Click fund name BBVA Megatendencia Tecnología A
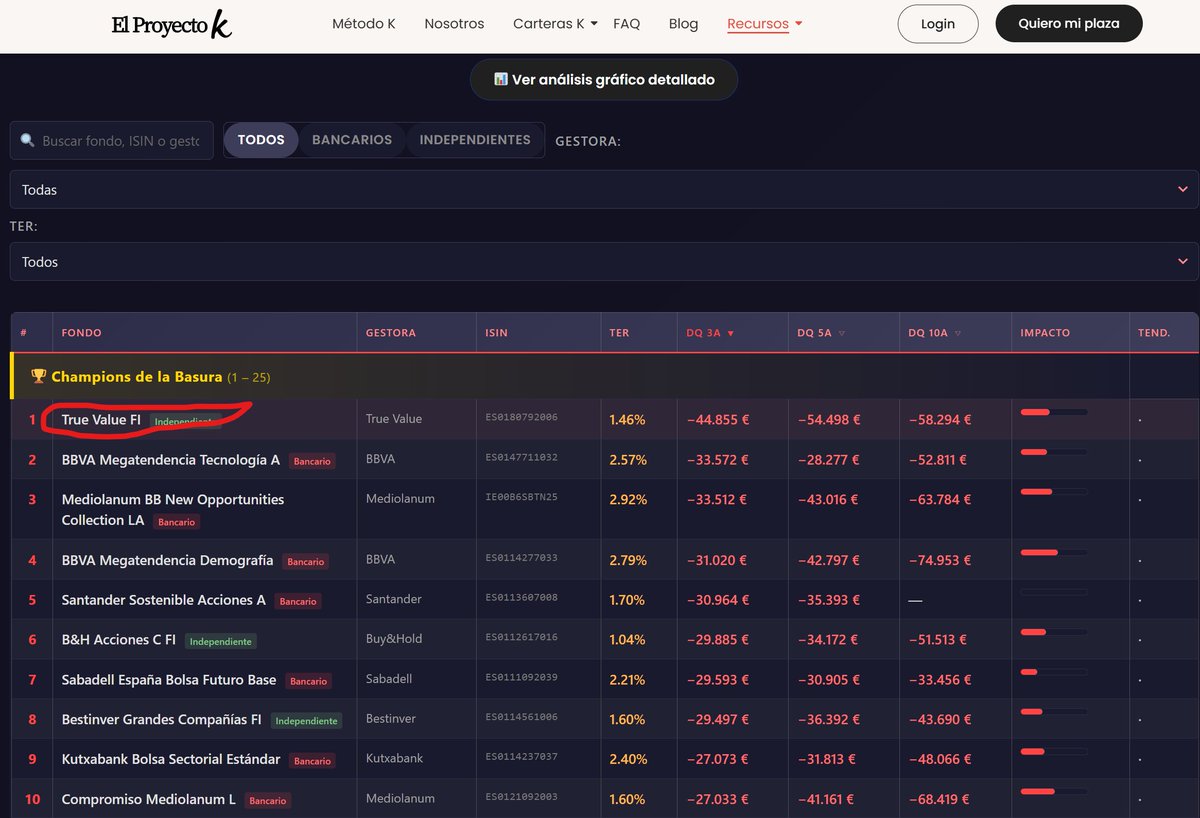The image size is (1200, 818). point(171,460)
